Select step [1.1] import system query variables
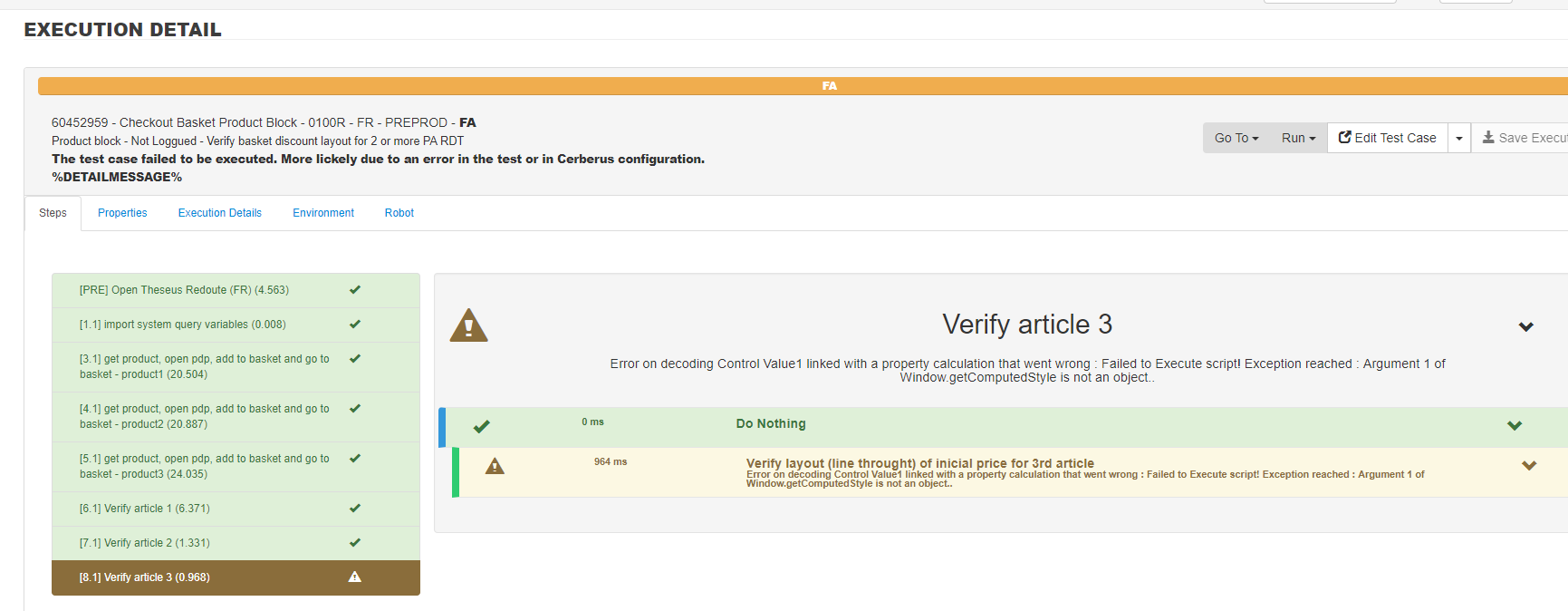 coord(236,325)
